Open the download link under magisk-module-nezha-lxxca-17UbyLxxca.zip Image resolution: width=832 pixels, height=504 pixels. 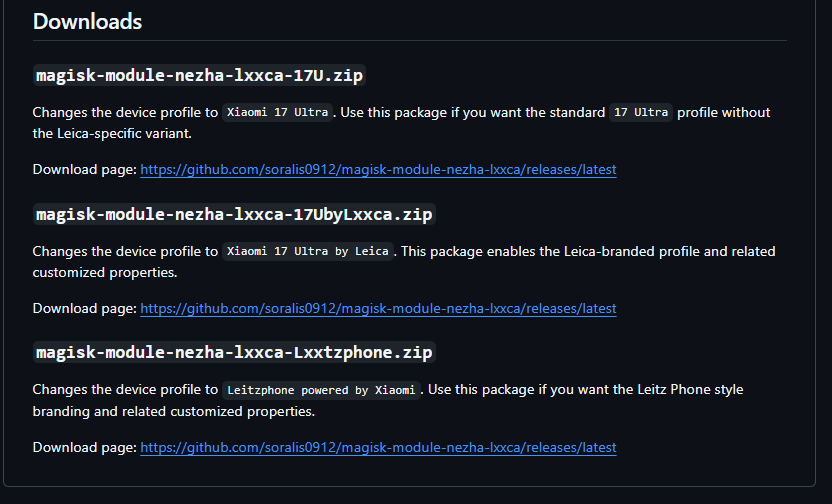coord(378,308)
